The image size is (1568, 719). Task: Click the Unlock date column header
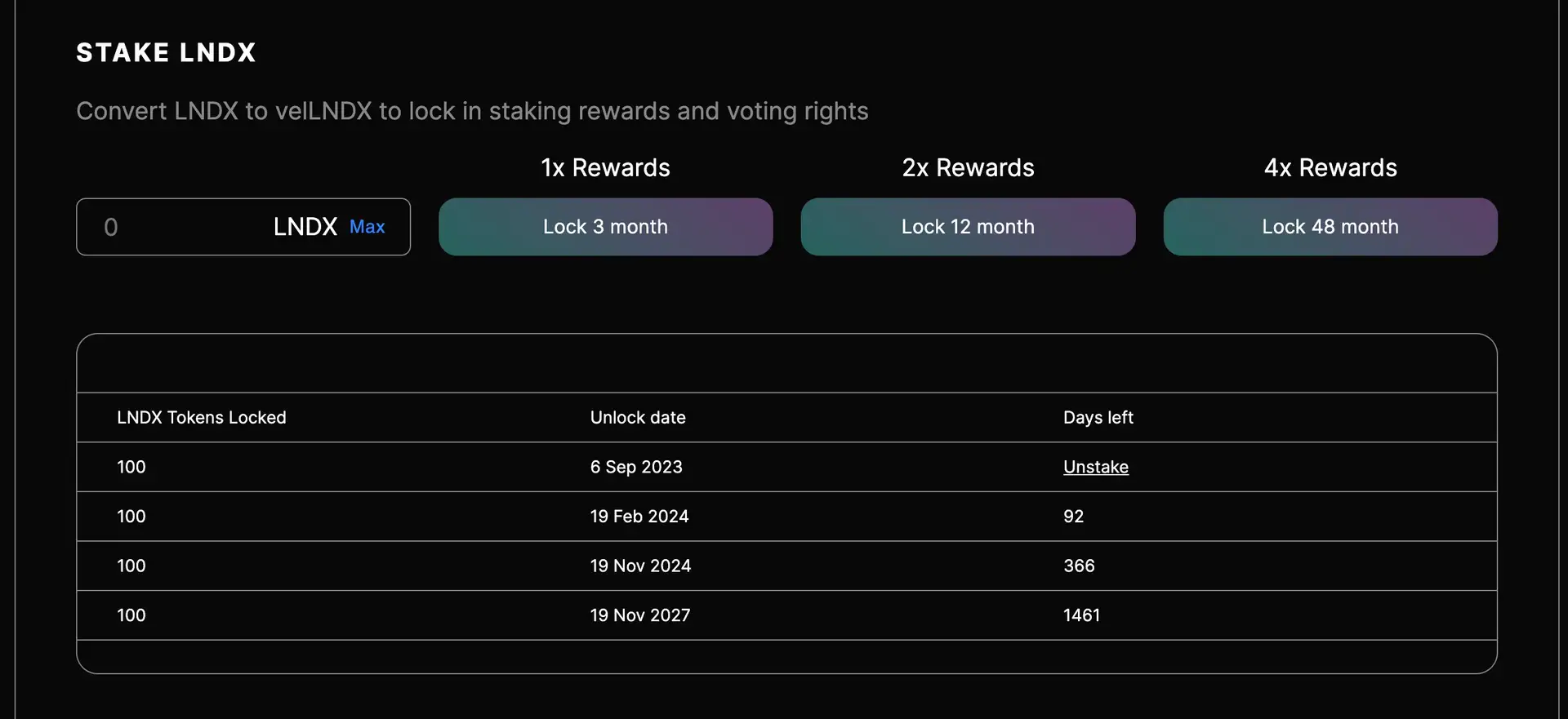click(x=638, y=418)
